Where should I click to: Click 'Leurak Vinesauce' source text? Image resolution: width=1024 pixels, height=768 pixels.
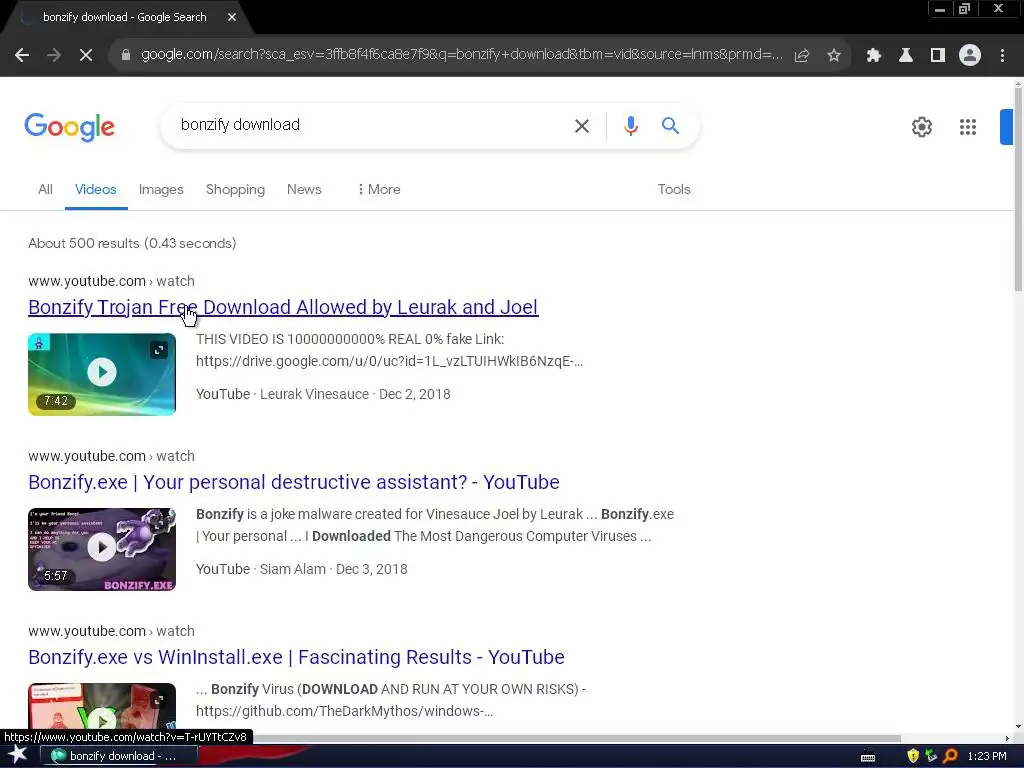click(314, 394)
